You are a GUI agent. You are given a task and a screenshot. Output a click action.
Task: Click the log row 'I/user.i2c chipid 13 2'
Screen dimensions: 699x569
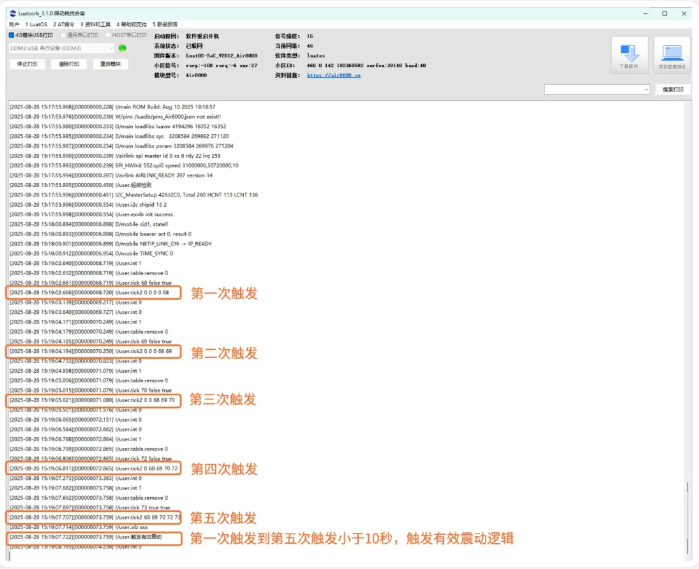click(88, 205)
